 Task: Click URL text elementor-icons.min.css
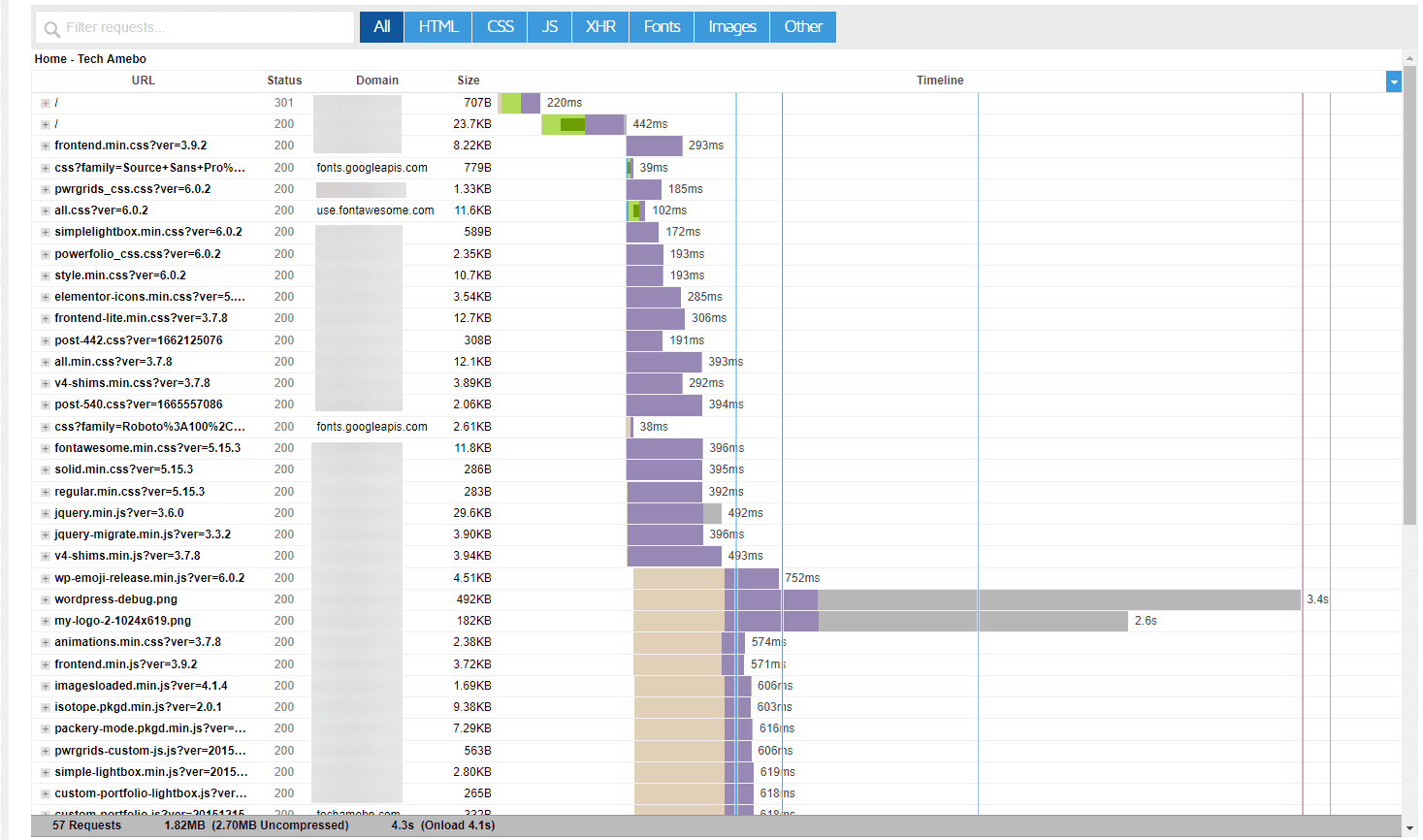coord(149,297)
